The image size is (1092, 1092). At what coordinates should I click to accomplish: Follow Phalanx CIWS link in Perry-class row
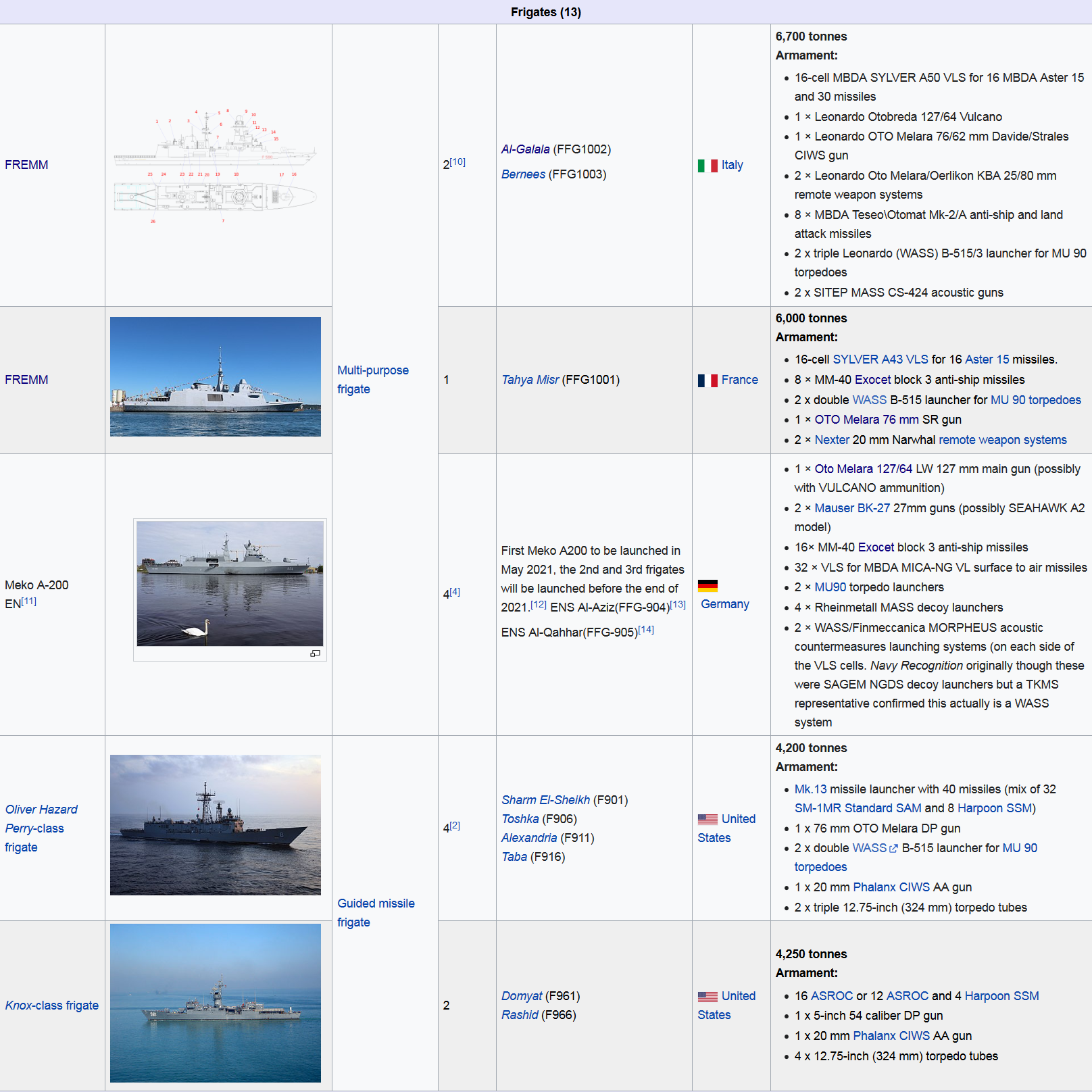tap(891, 887)
